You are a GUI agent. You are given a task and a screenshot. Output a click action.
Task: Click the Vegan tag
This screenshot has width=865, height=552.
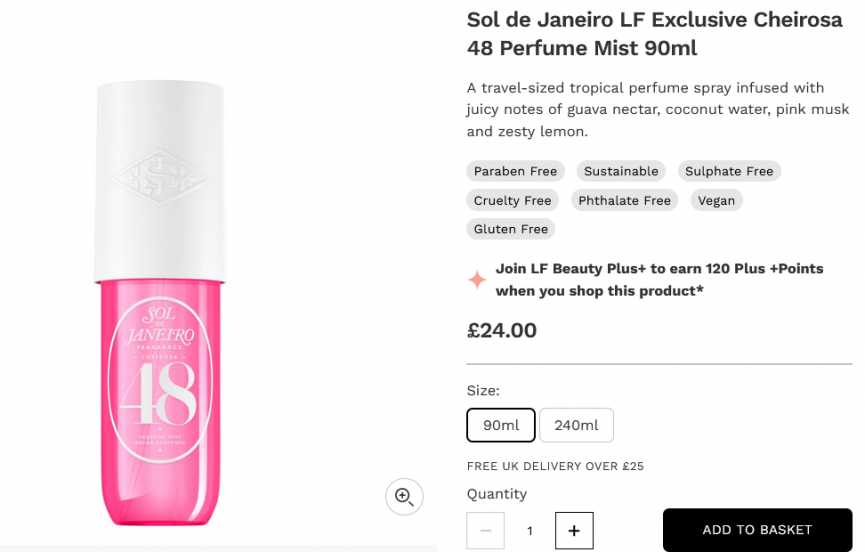[717, 200]
